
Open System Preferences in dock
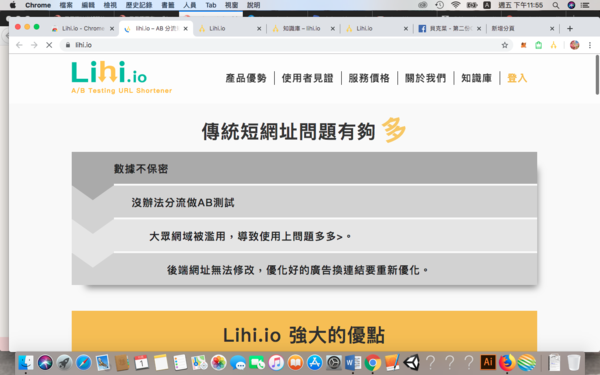click(x=334, y=362)
